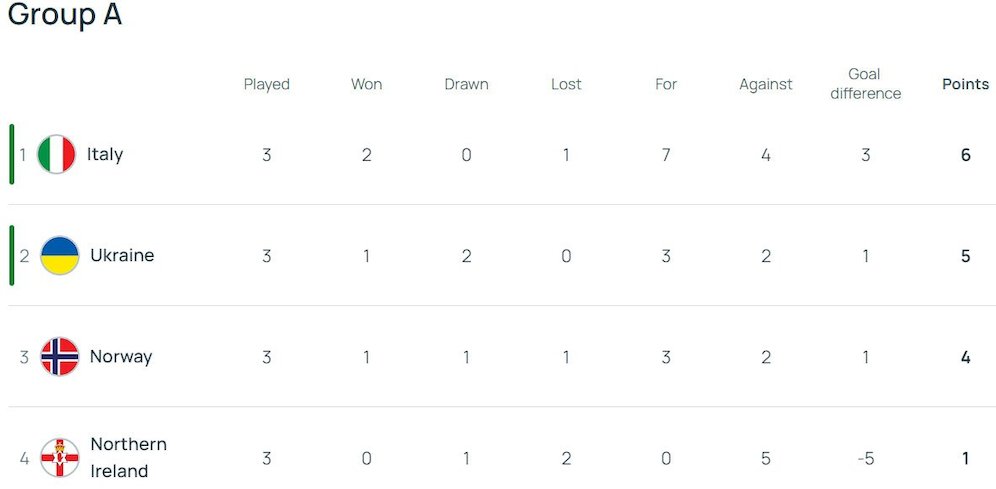Click the Lost column header
Viewport: 996px width, 489px height.
tap(566, 84)
